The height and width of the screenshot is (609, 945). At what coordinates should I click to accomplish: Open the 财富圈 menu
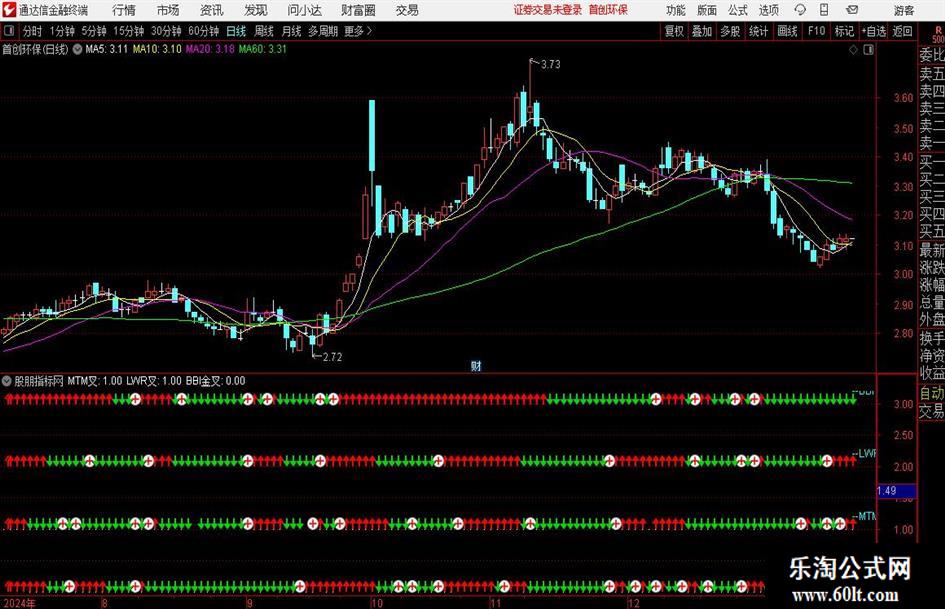click(358, 10)
